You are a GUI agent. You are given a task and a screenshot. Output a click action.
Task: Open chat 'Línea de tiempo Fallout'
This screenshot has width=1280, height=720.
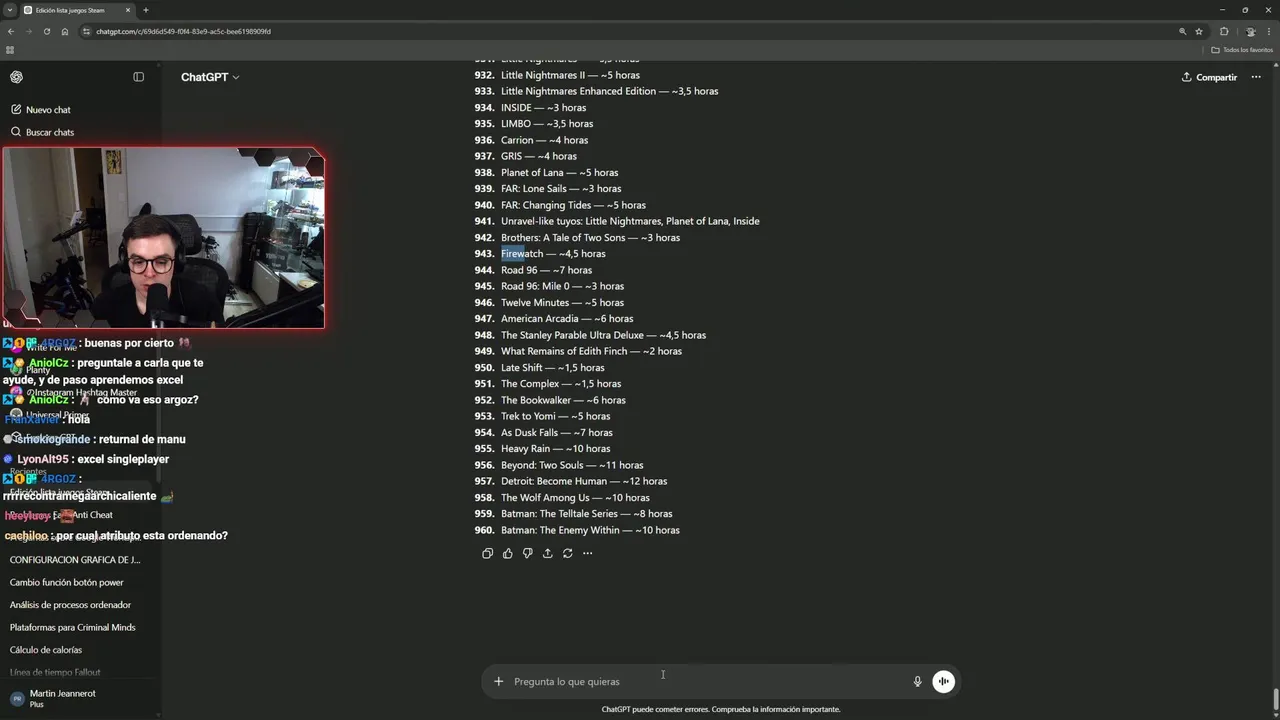point(55,672)
